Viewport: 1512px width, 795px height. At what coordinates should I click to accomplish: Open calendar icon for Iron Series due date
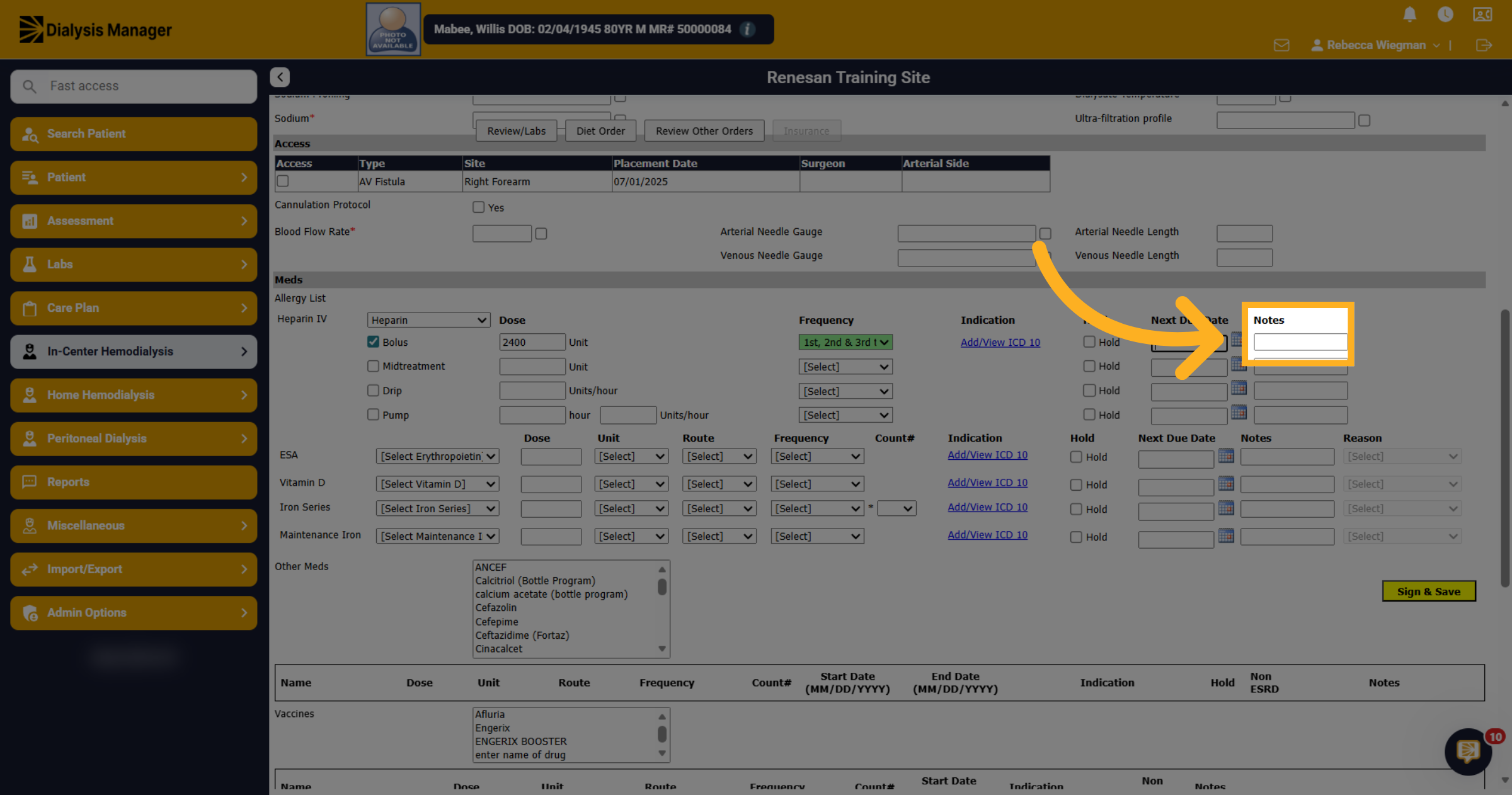[1226, 508]
